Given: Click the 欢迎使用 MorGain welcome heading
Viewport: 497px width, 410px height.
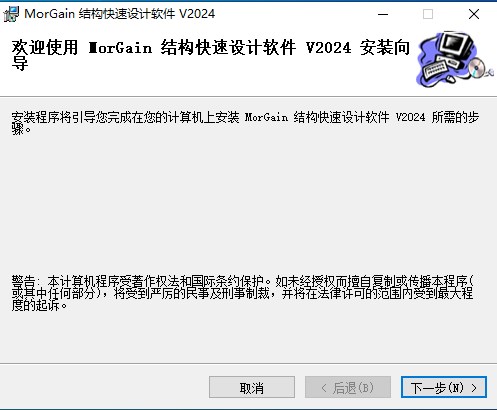Looking at the screenshot, I should 211,55.
